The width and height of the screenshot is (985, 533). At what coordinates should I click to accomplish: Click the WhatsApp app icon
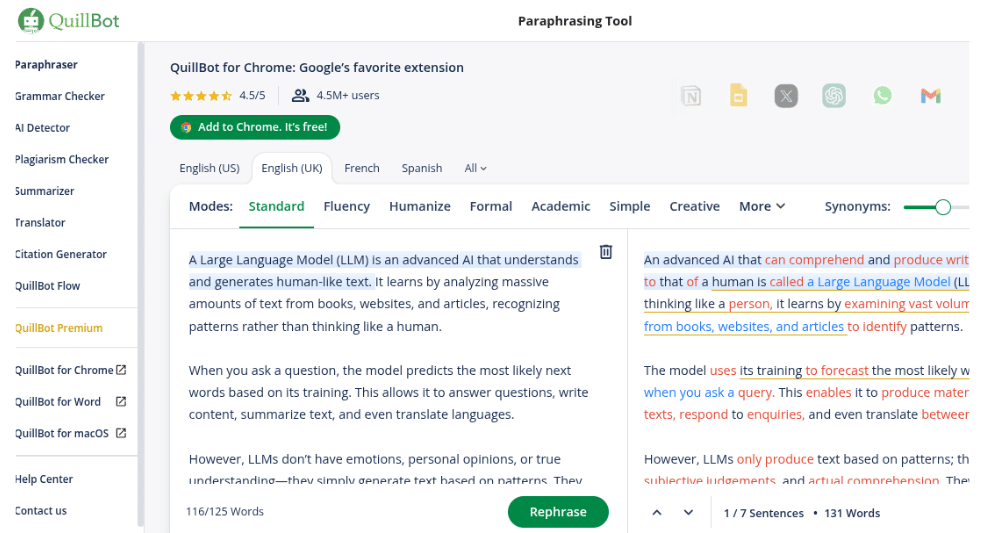[x=882, y=96]
